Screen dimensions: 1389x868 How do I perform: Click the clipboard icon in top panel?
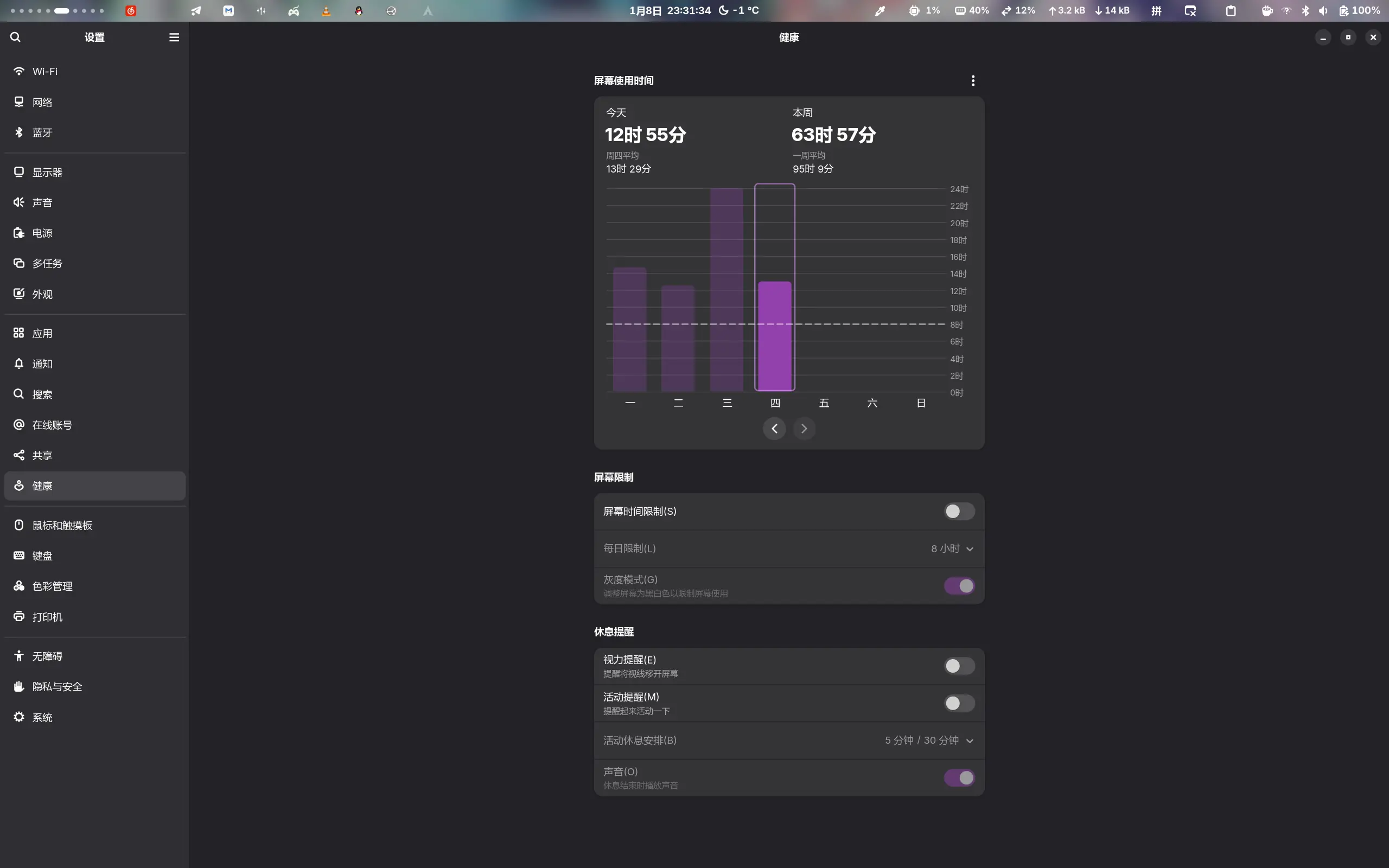1231,10
